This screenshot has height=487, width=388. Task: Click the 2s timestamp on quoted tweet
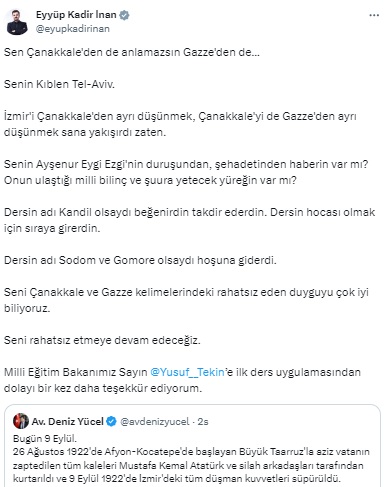click(203, 422)
